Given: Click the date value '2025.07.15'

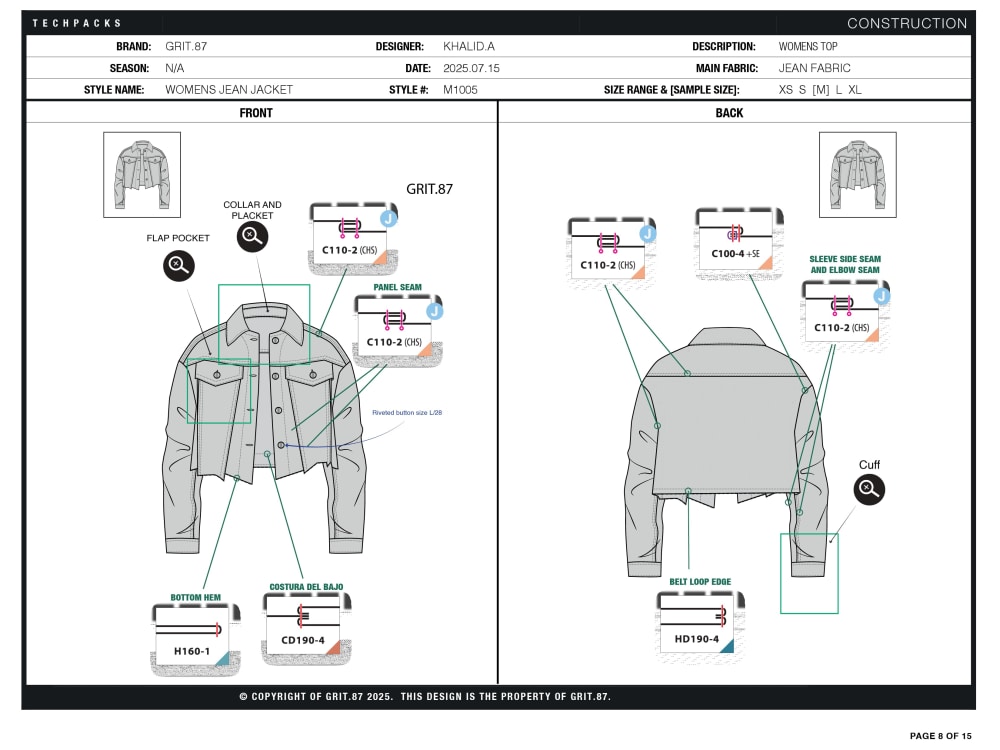Looking at the screenshot, I should tap(471, 68).
